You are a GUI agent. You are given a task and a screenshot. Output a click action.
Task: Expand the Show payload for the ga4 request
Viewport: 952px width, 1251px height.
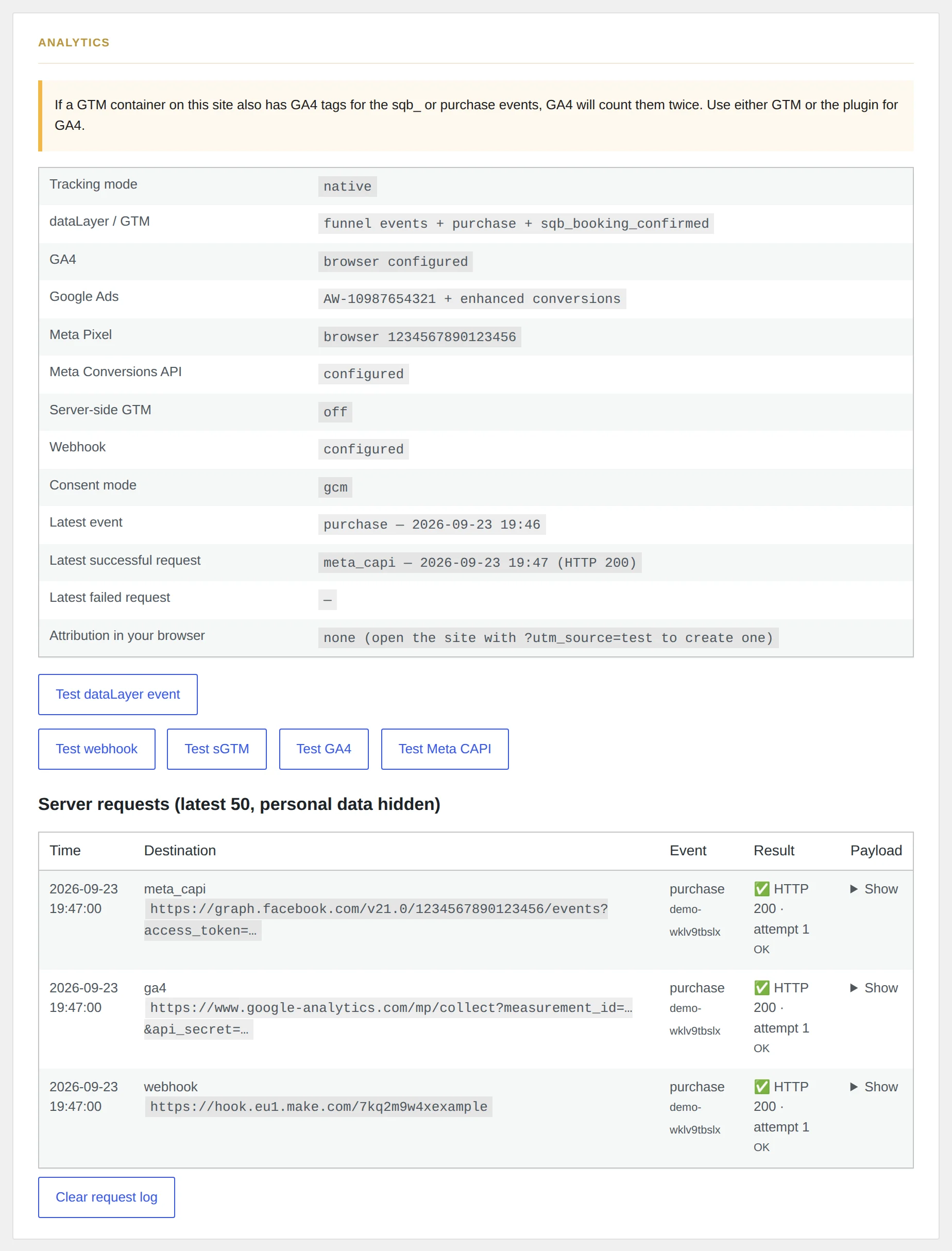(874, 988)
